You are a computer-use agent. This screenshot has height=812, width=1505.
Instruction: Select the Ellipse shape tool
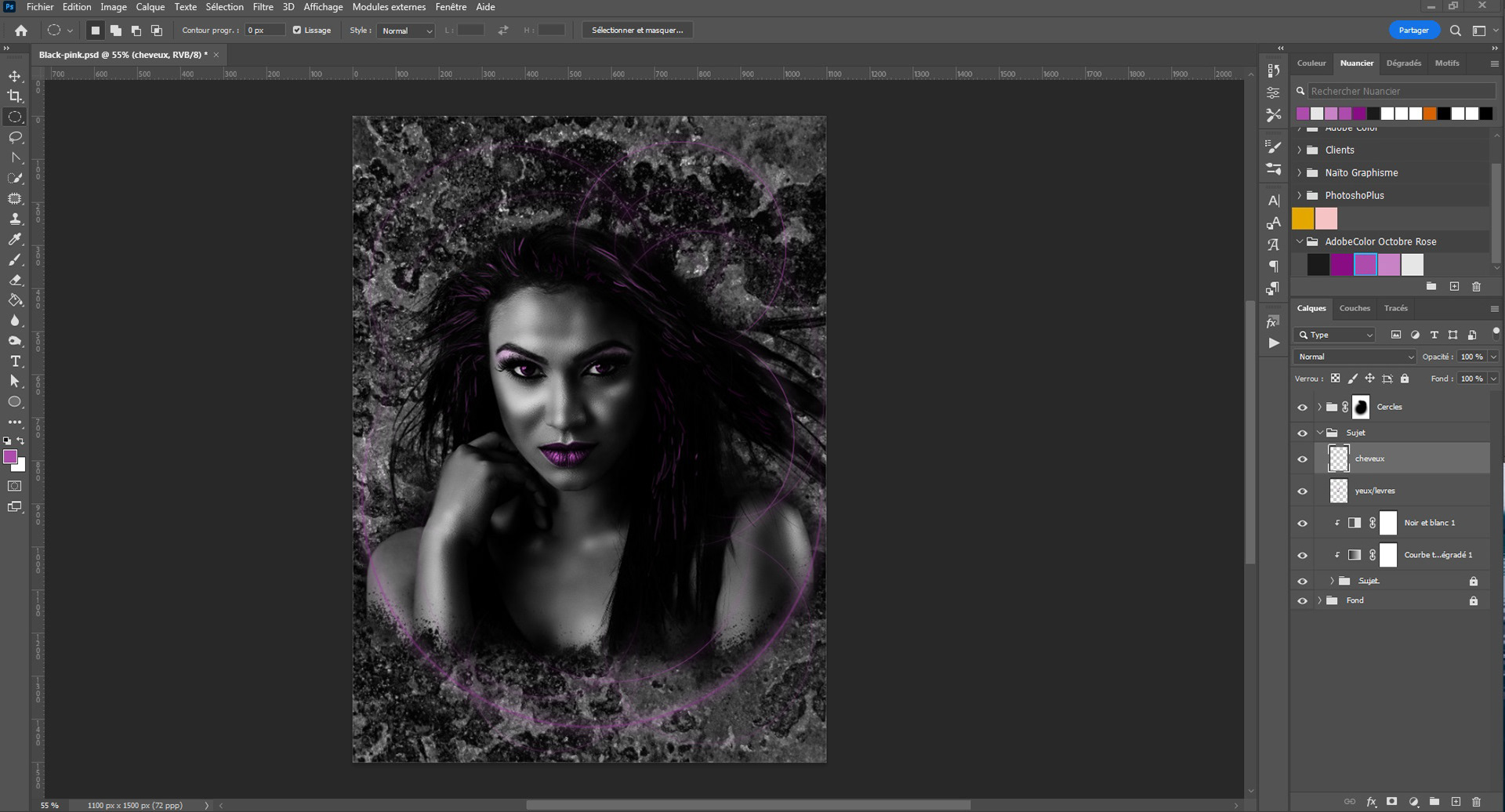tap(15, 401)
